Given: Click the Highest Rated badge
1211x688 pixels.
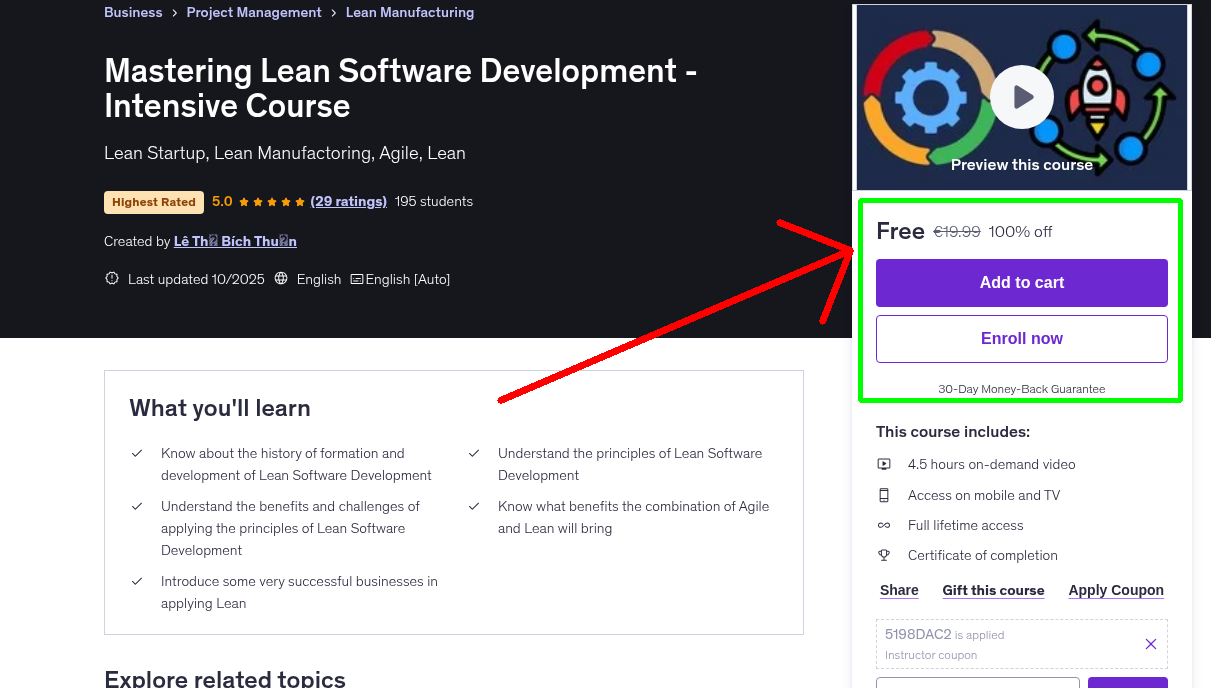Looking at the screenshot, I should pos(153,201).
